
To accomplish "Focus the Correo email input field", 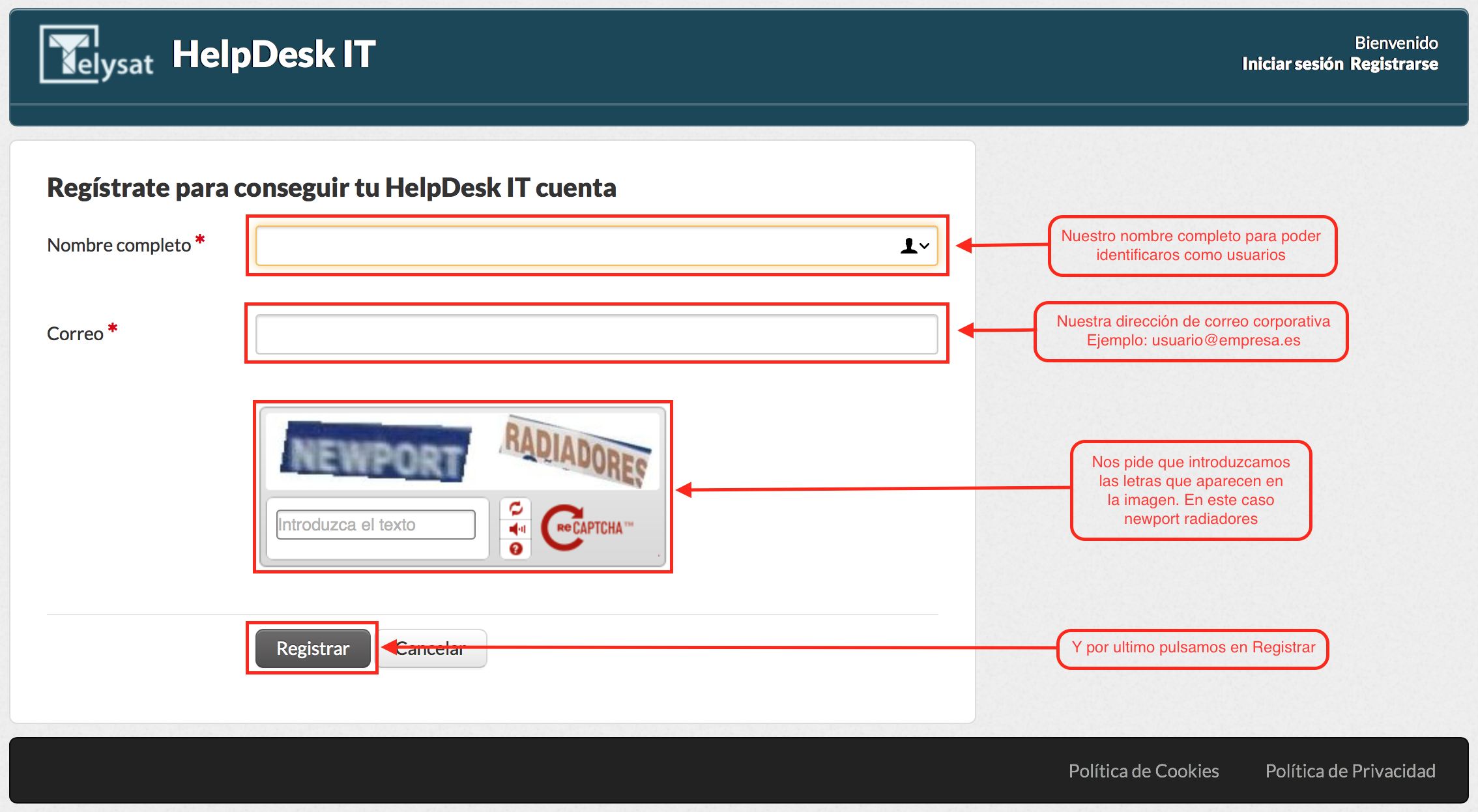I will (596, 334).
